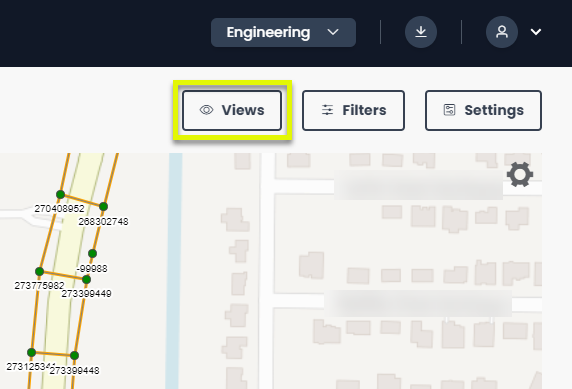The image size is (572, 389).
Task: Expand the user account menu chevron
Action: coord(536,32)
